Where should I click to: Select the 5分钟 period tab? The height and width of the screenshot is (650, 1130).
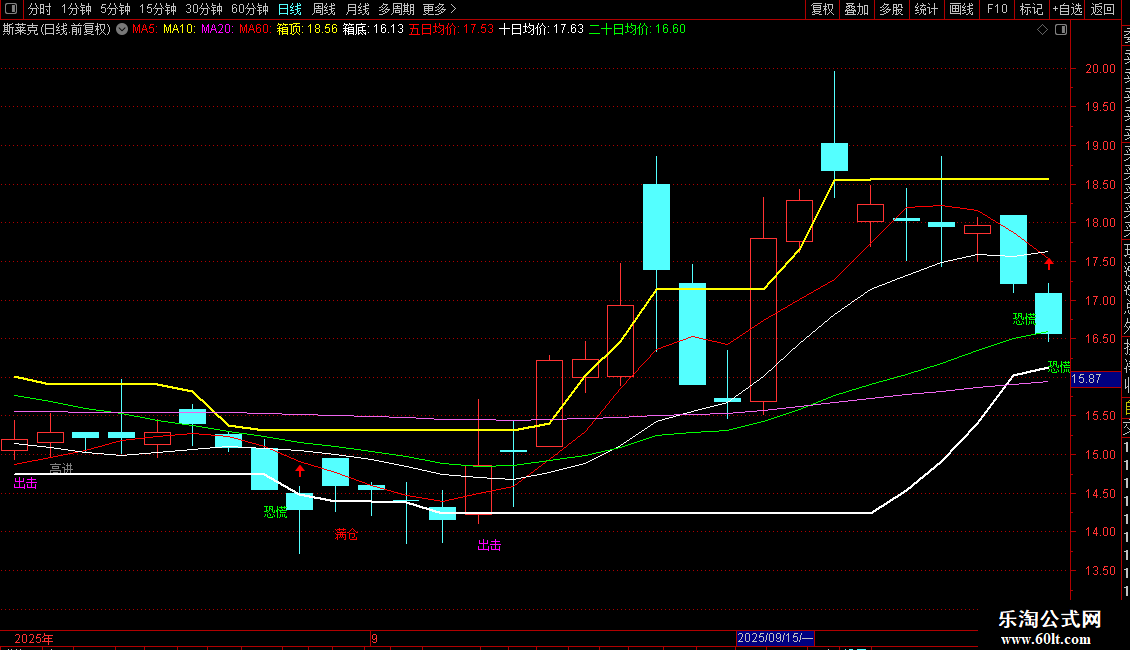pos(115,9)
